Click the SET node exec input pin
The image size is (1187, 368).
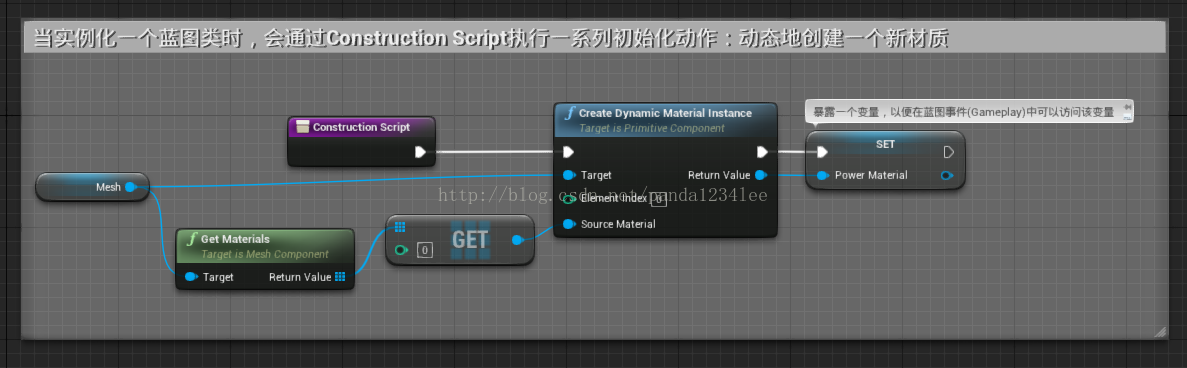[822, 152]
